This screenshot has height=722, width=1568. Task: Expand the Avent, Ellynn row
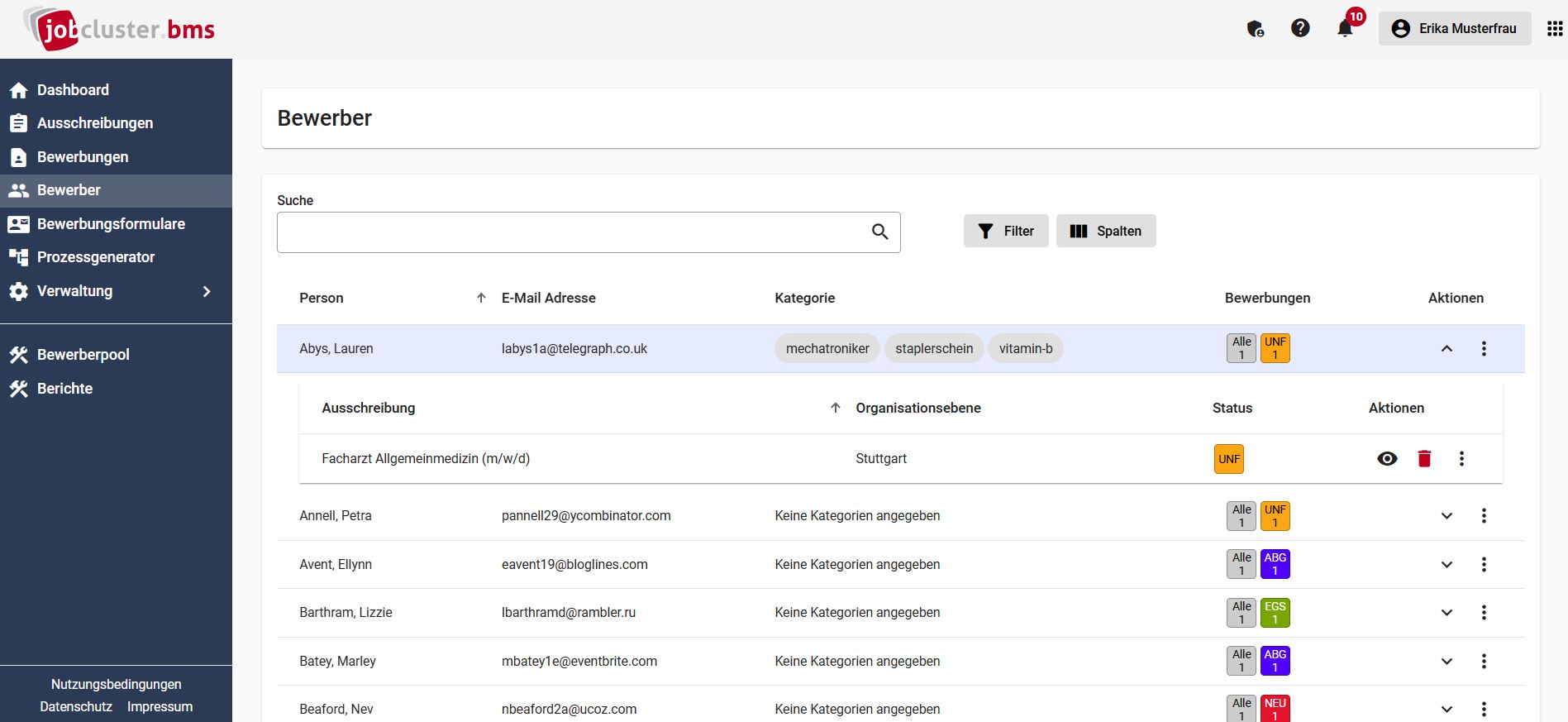(1446, 564)
